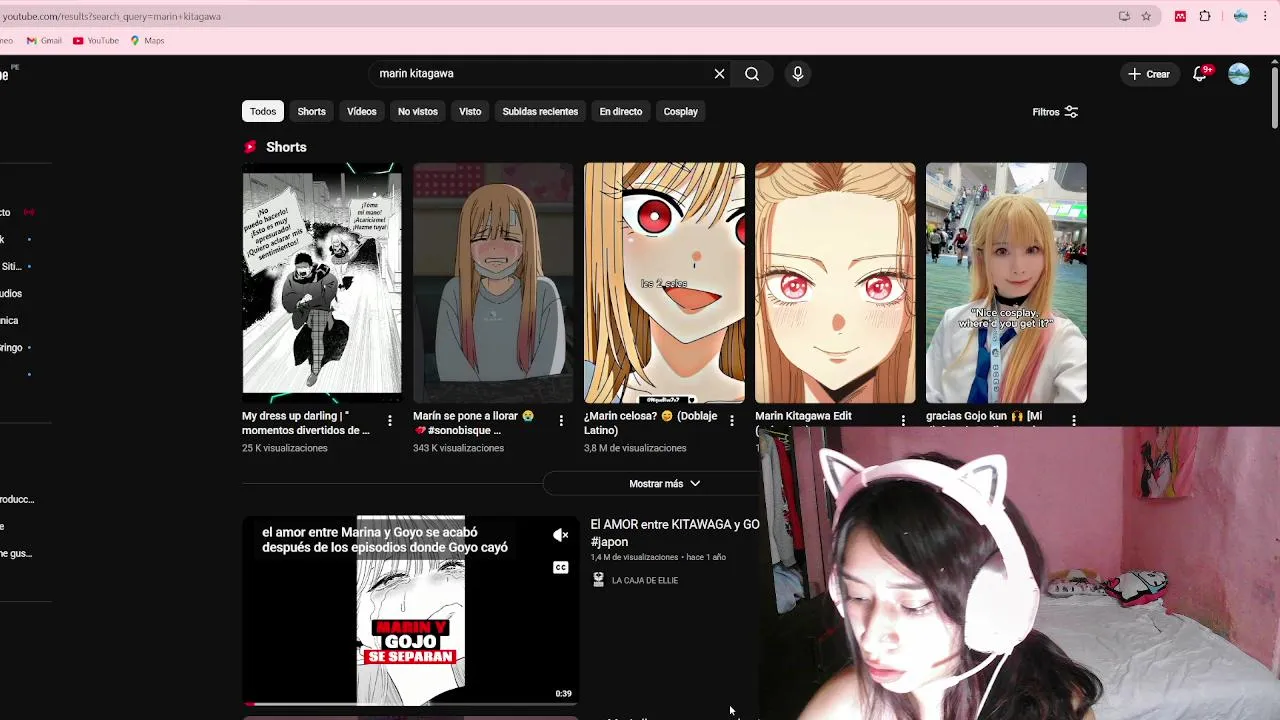Open the Filtros search filters
The image size is (1280, 720).
coord(1055,112)
